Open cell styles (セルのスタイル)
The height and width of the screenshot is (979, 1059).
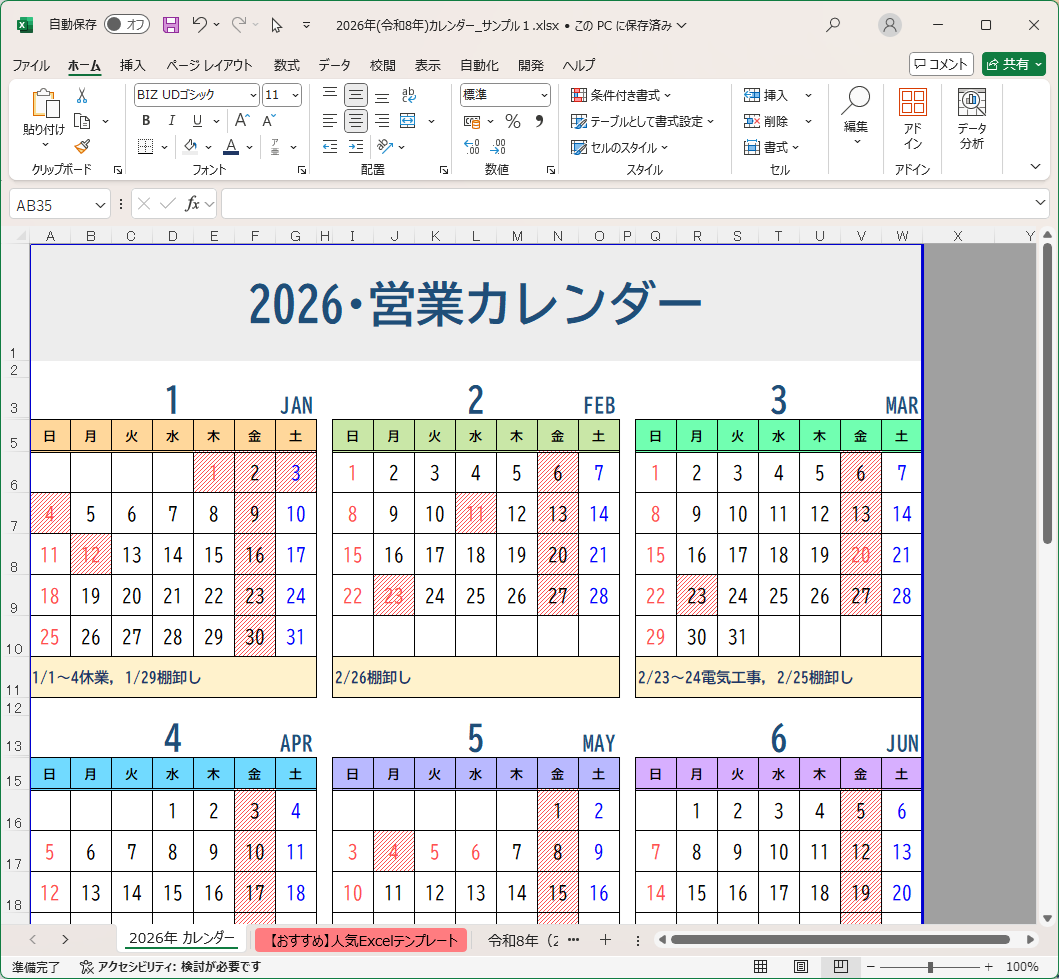(625, 147)
